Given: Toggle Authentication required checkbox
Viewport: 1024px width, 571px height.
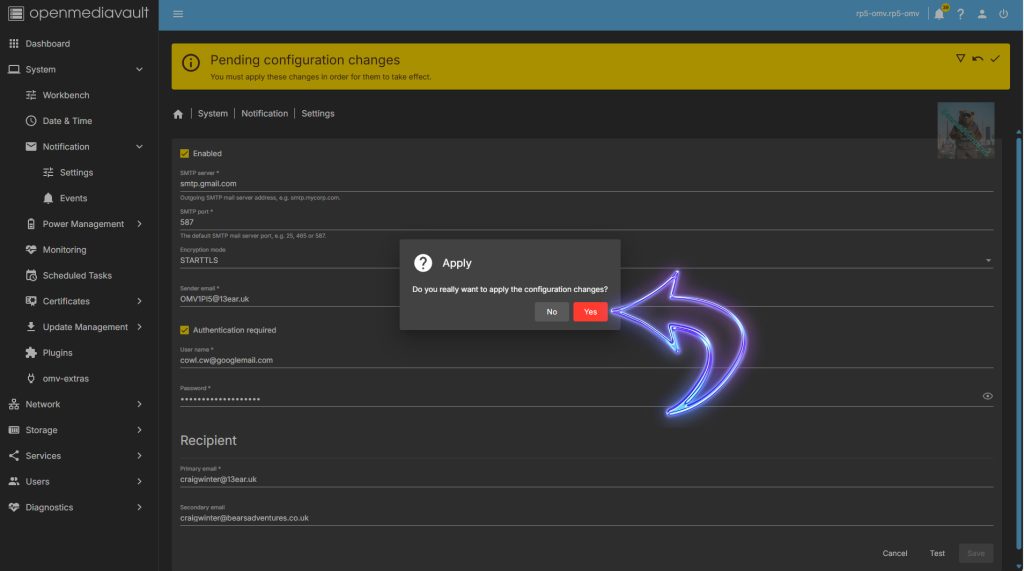Looking at the screenshot, I should click(185, 330).
